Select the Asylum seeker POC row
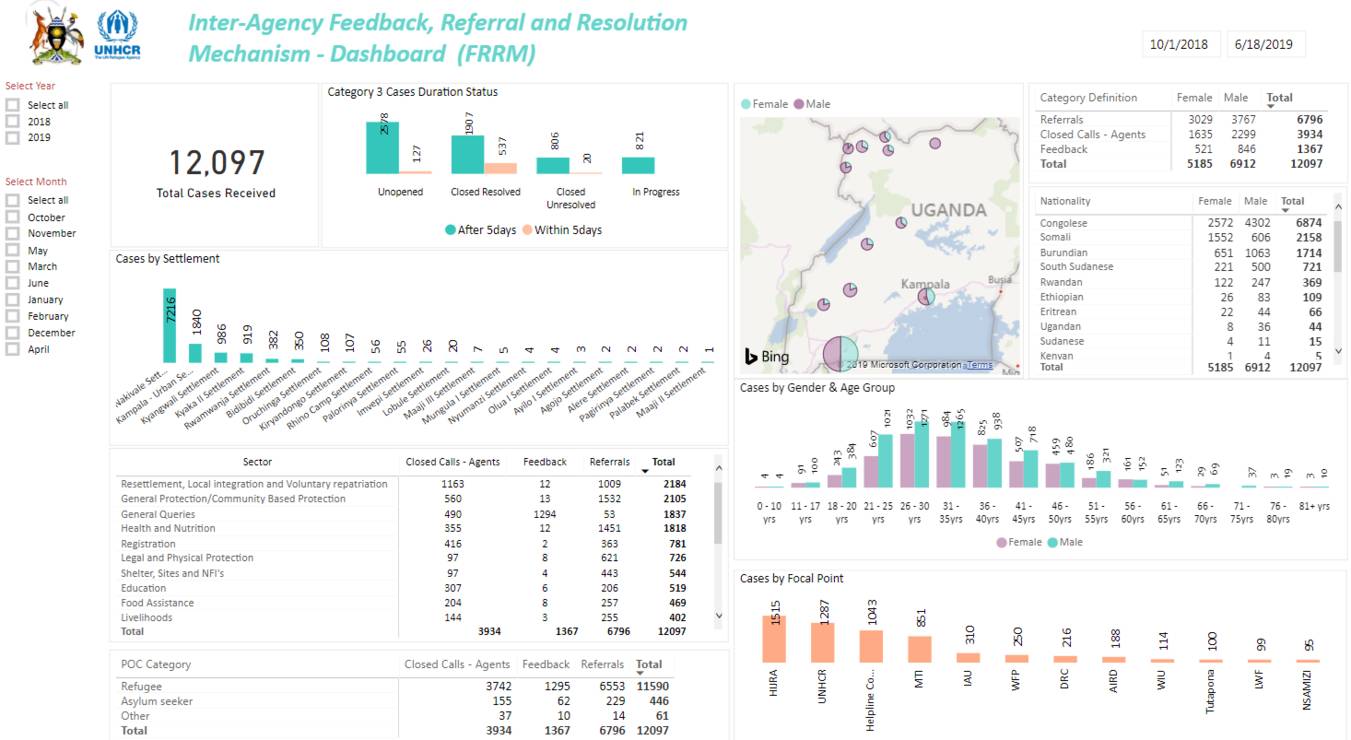 [394, 701]
